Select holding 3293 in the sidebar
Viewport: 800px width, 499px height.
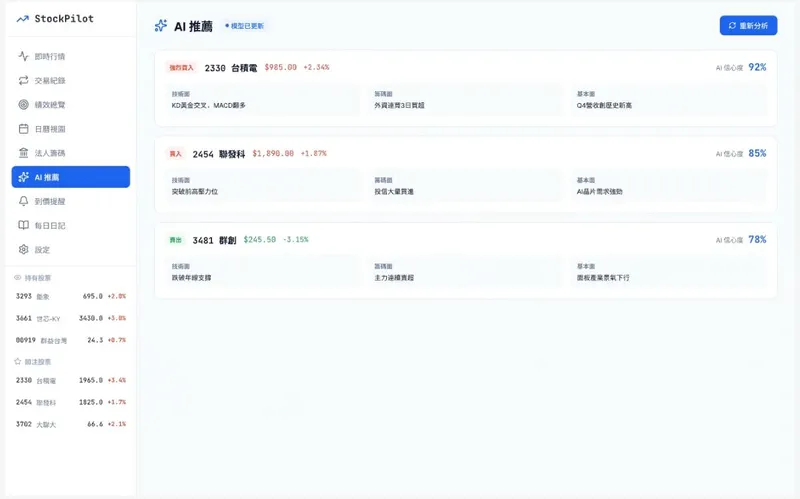click(71, 296)
